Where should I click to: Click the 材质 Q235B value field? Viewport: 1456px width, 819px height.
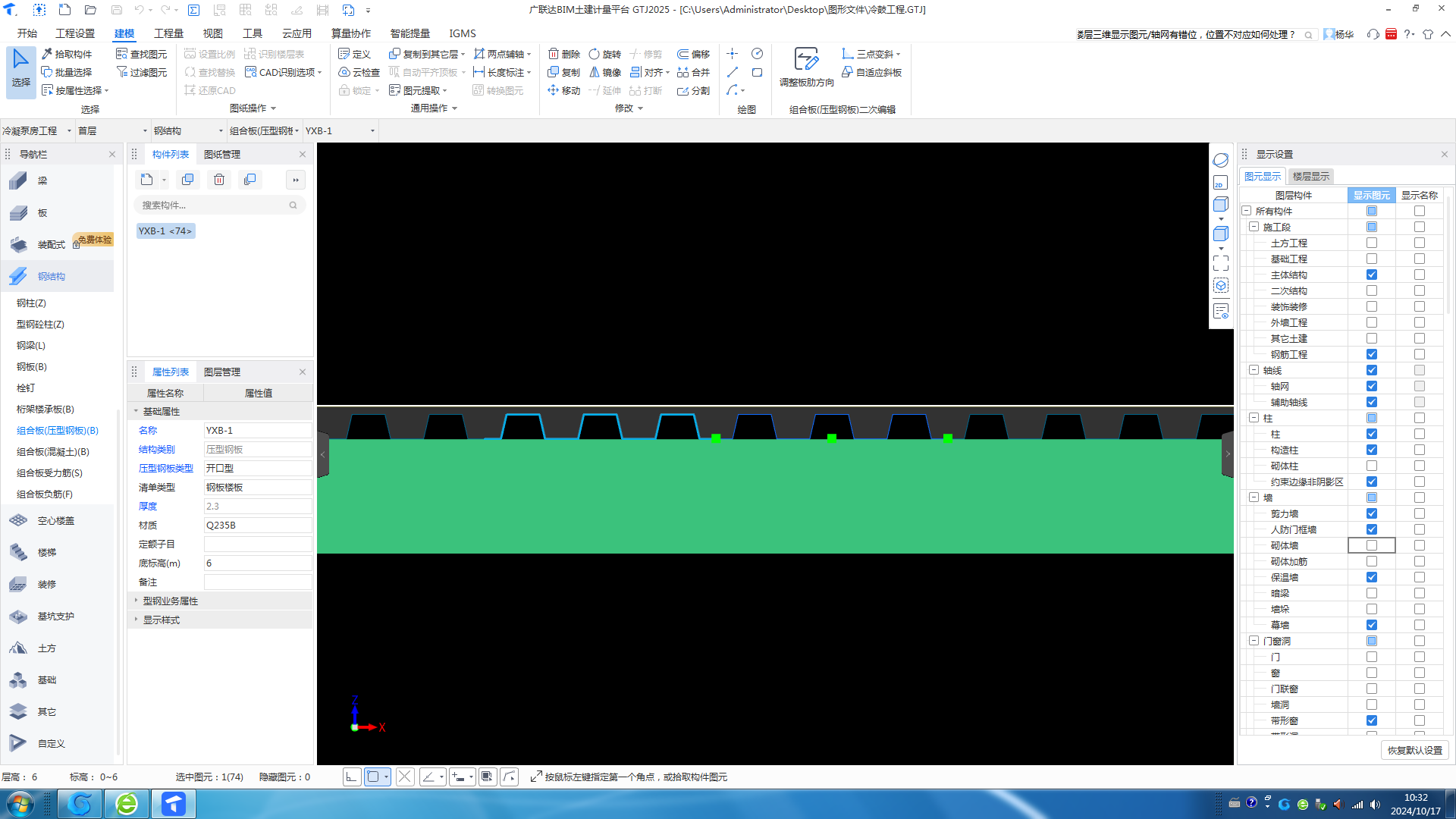coord(257,525)
